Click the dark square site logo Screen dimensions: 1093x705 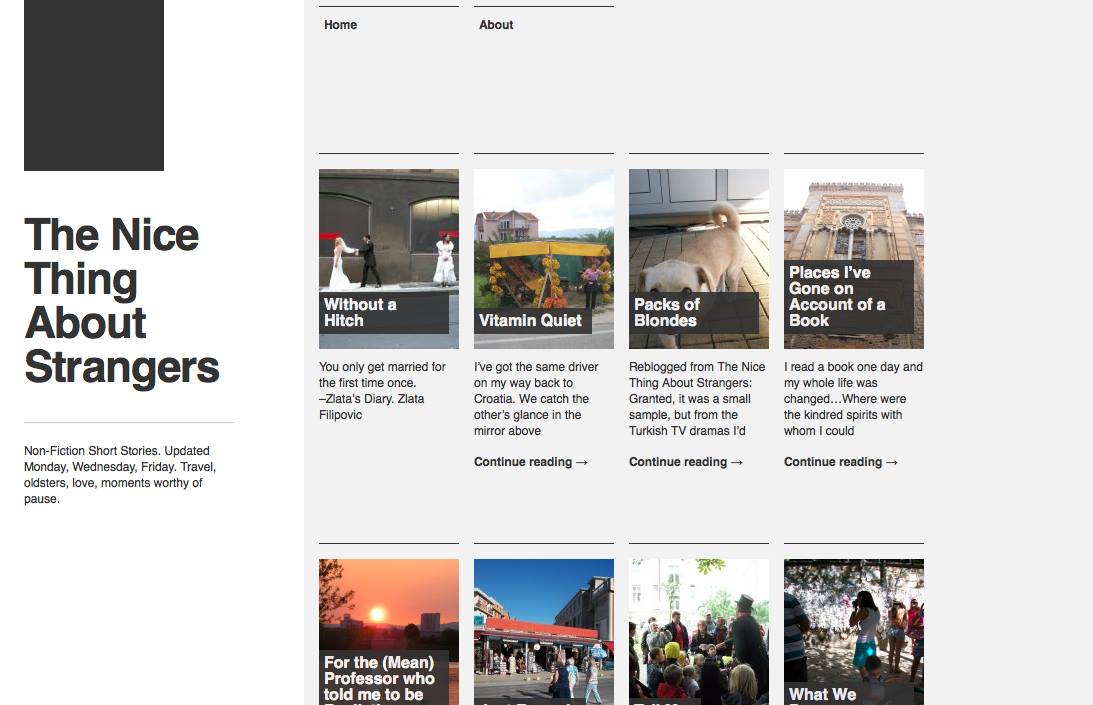pos(94,84)
